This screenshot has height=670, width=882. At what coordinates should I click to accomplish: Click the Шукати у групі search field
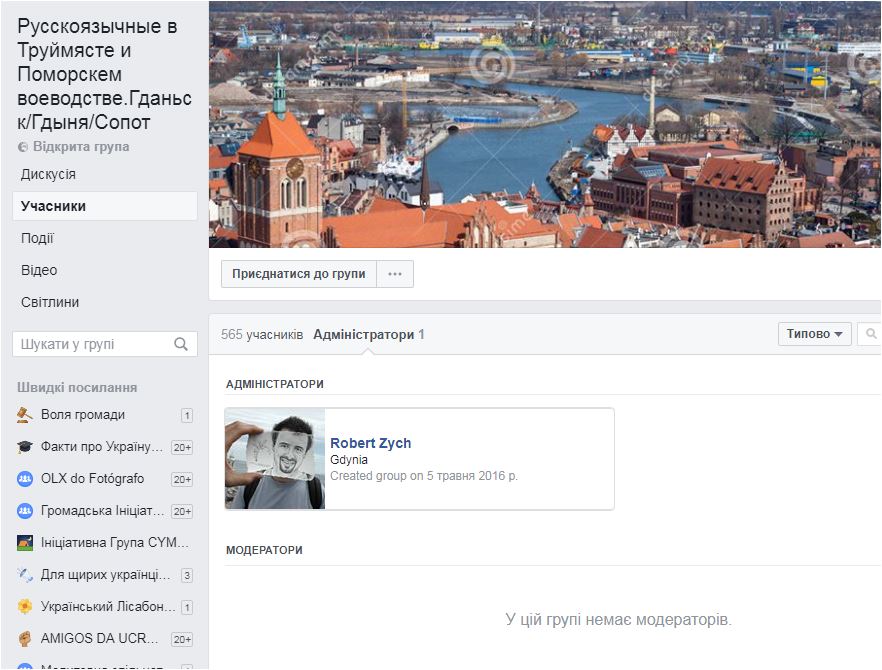point(92,344)
